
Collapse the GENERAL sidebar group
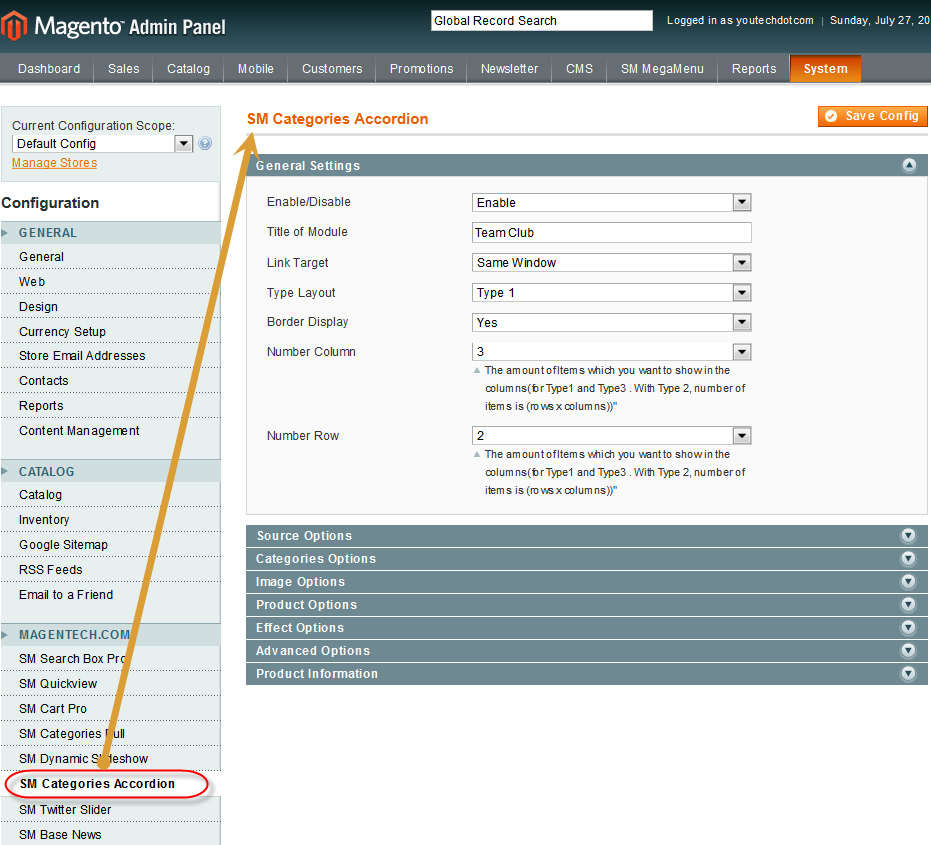point(110,233)
